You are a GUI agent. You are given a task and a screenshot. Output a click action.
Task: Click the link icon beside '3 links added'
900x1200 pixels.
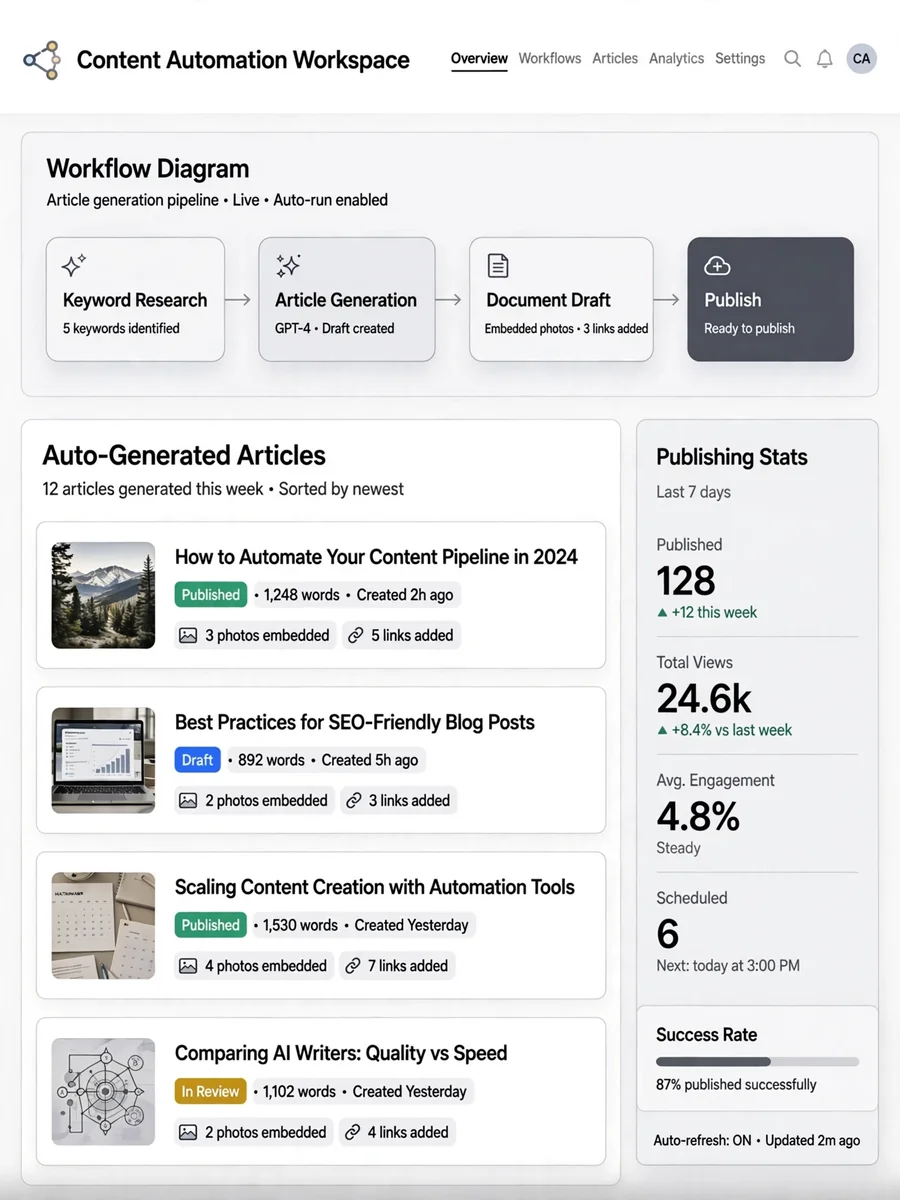pos(352,800)
